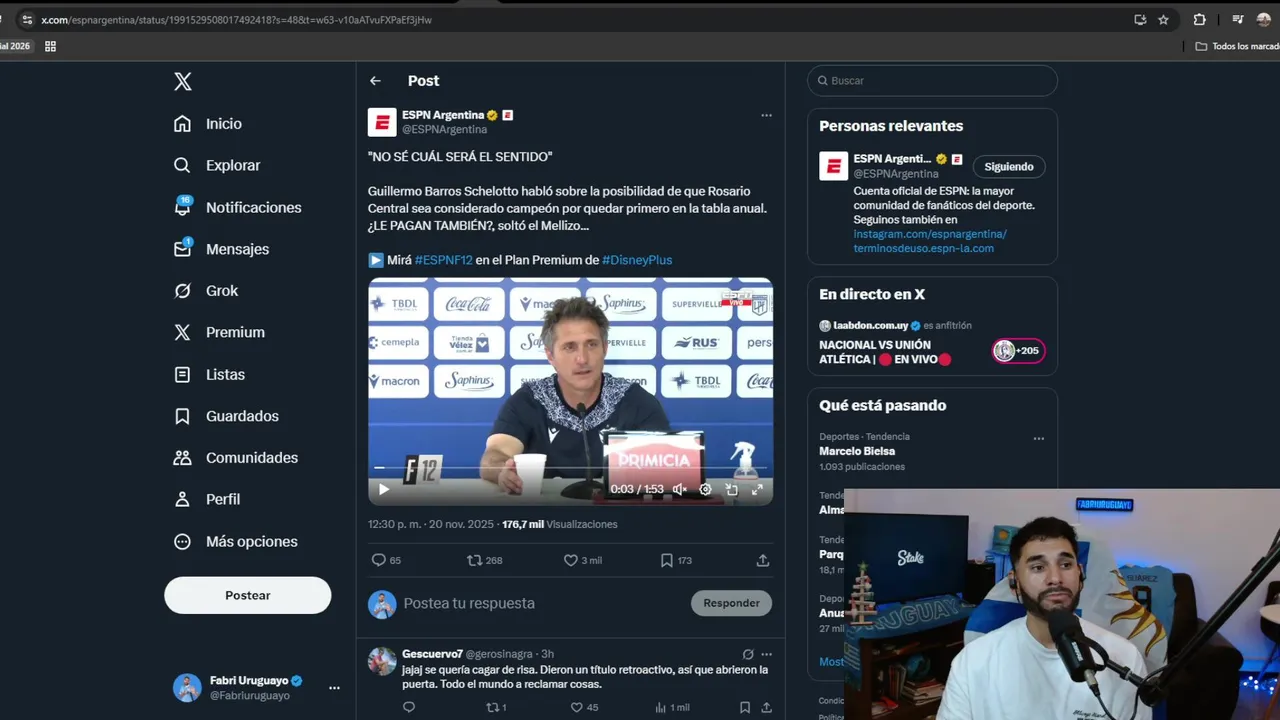Open the Grok icon on Gescuervo7 reply
Screen dimensions: 1280x720
point(748,654)
